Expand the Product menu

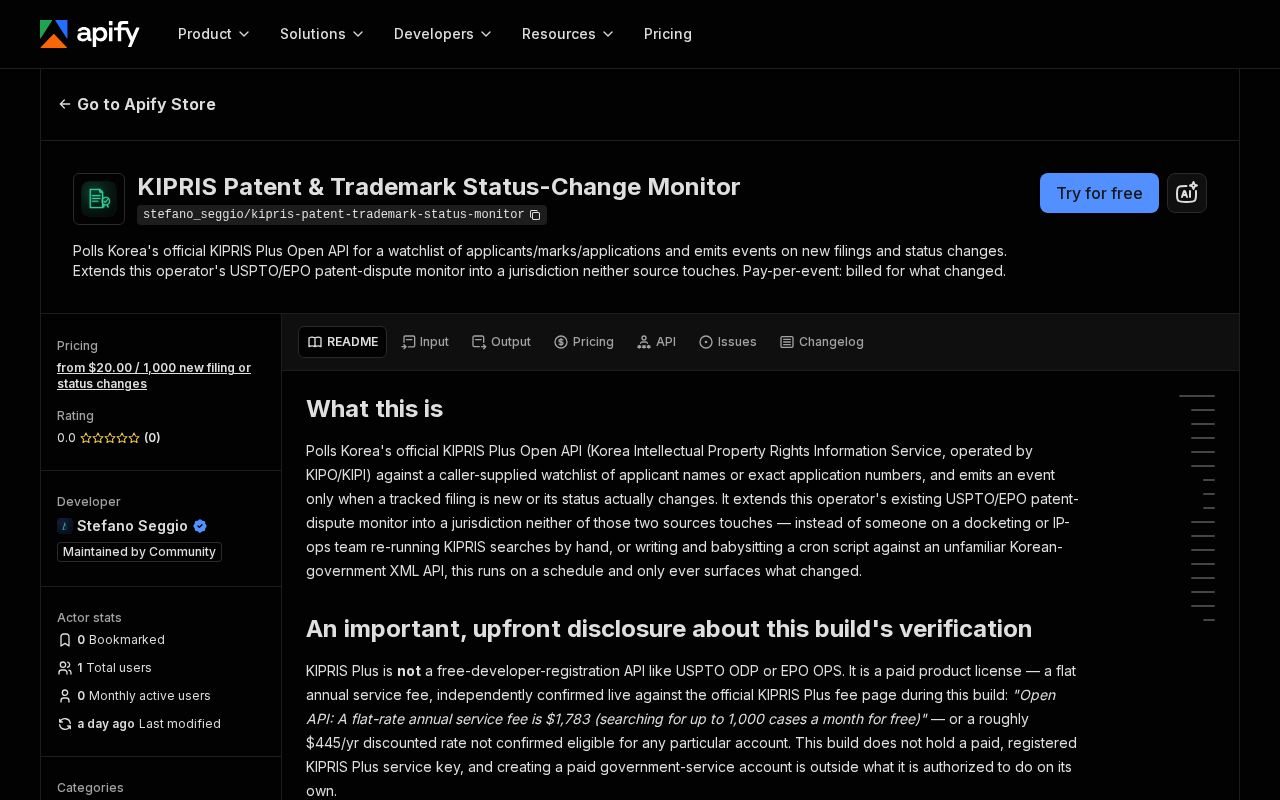tap(214, 34)
